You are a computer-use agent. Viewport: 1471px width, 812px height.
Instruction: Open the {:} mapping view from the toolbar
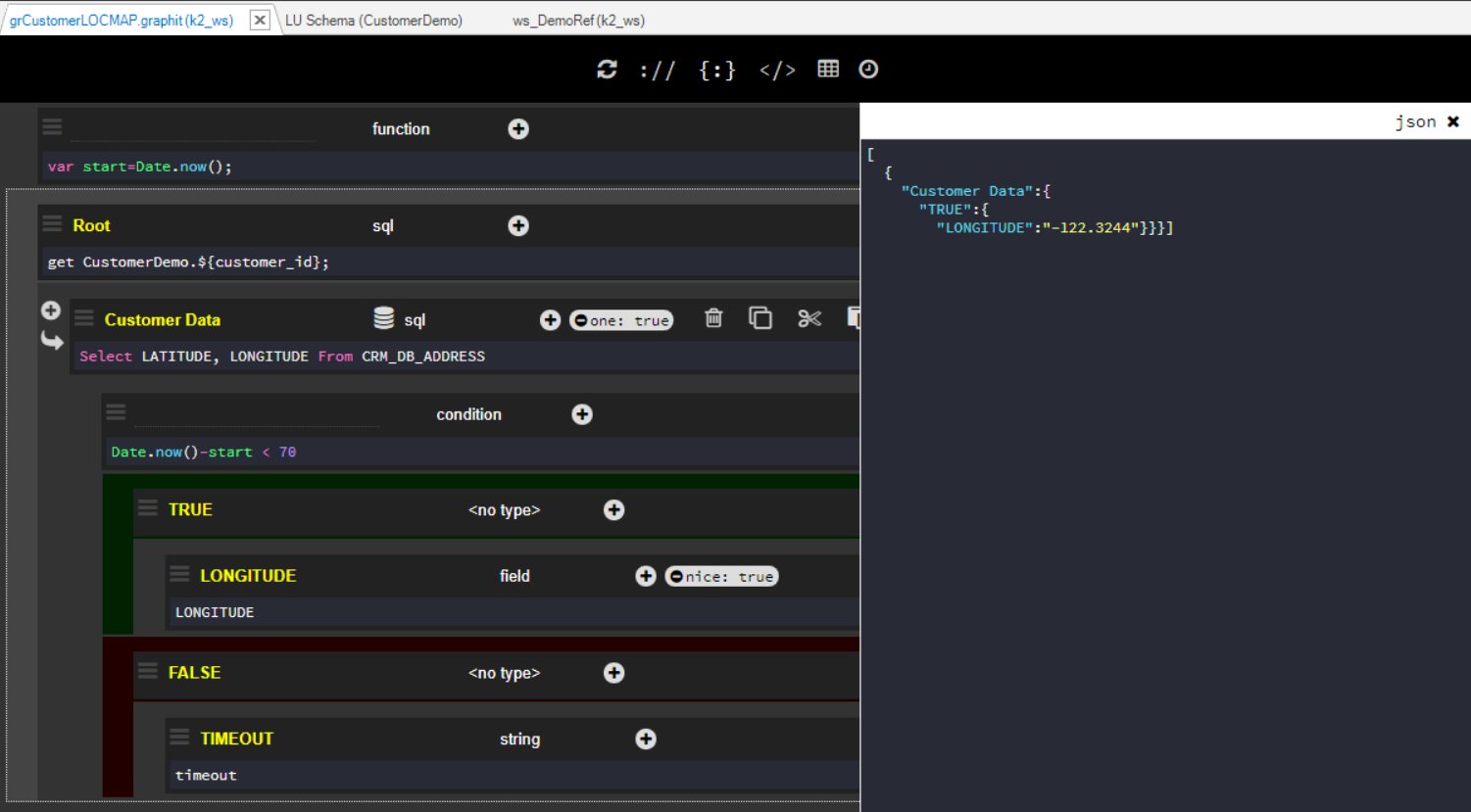(x=716, y=69)
